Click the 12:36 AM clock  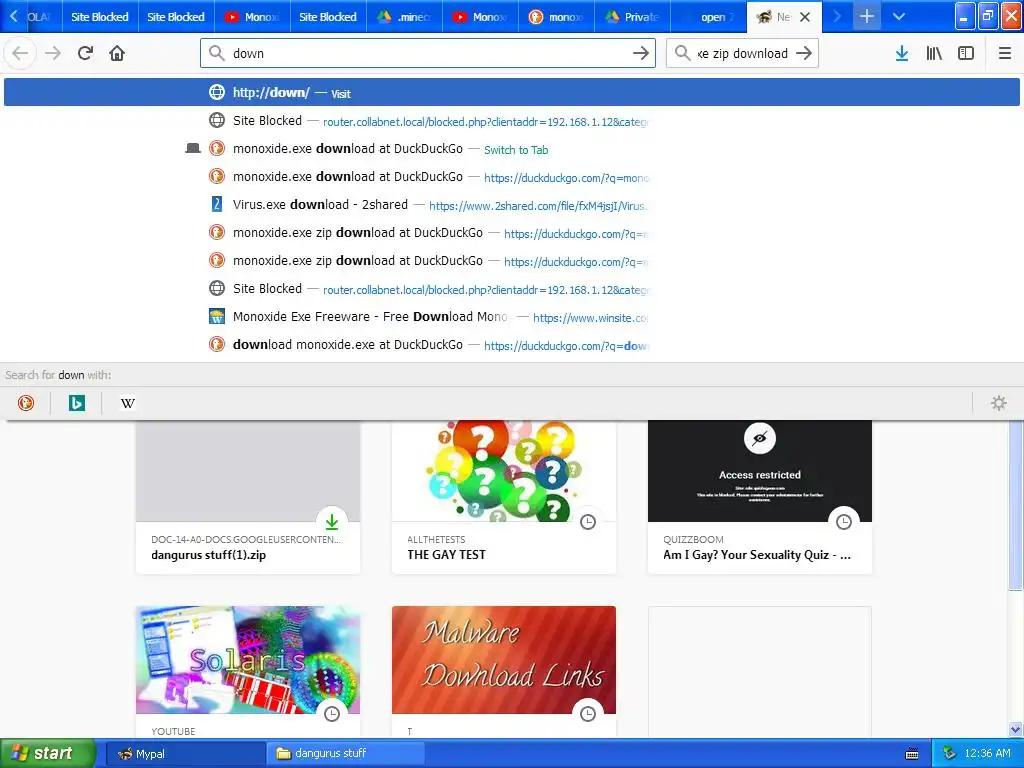(x=987, y=754)
